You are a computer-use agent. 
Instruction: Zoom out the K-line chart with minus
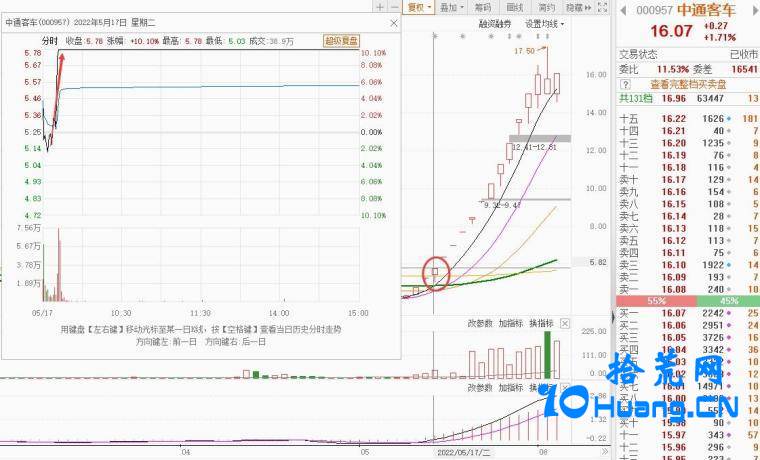(395, 7)
